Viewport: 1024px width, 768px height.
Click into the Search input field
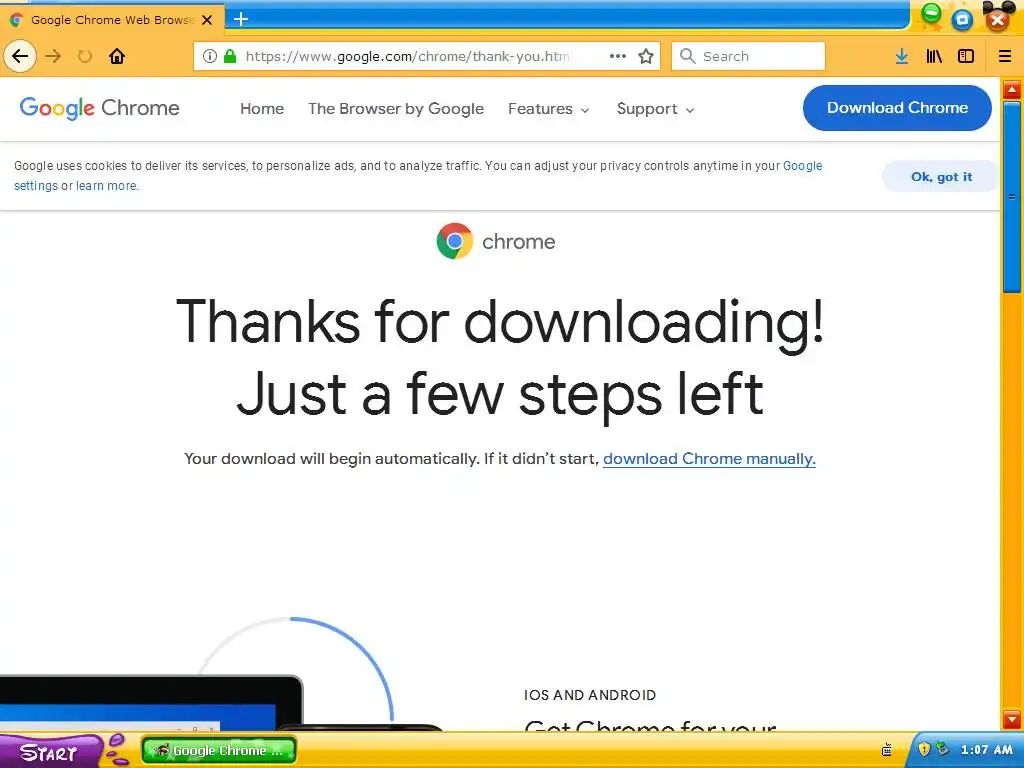748,56
